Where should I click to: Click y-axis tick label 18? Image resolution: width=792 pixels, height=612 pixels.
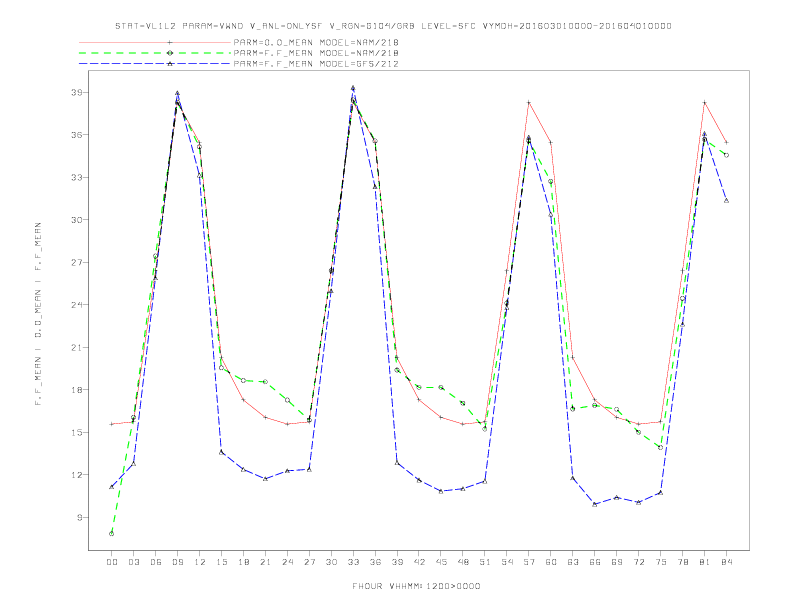77,390
